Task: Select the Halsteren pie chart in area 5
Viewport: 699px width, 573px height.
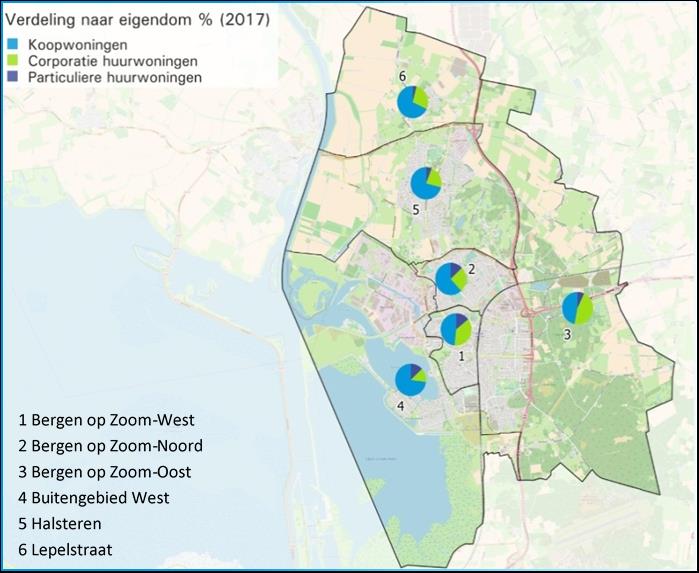Action: 427,183
